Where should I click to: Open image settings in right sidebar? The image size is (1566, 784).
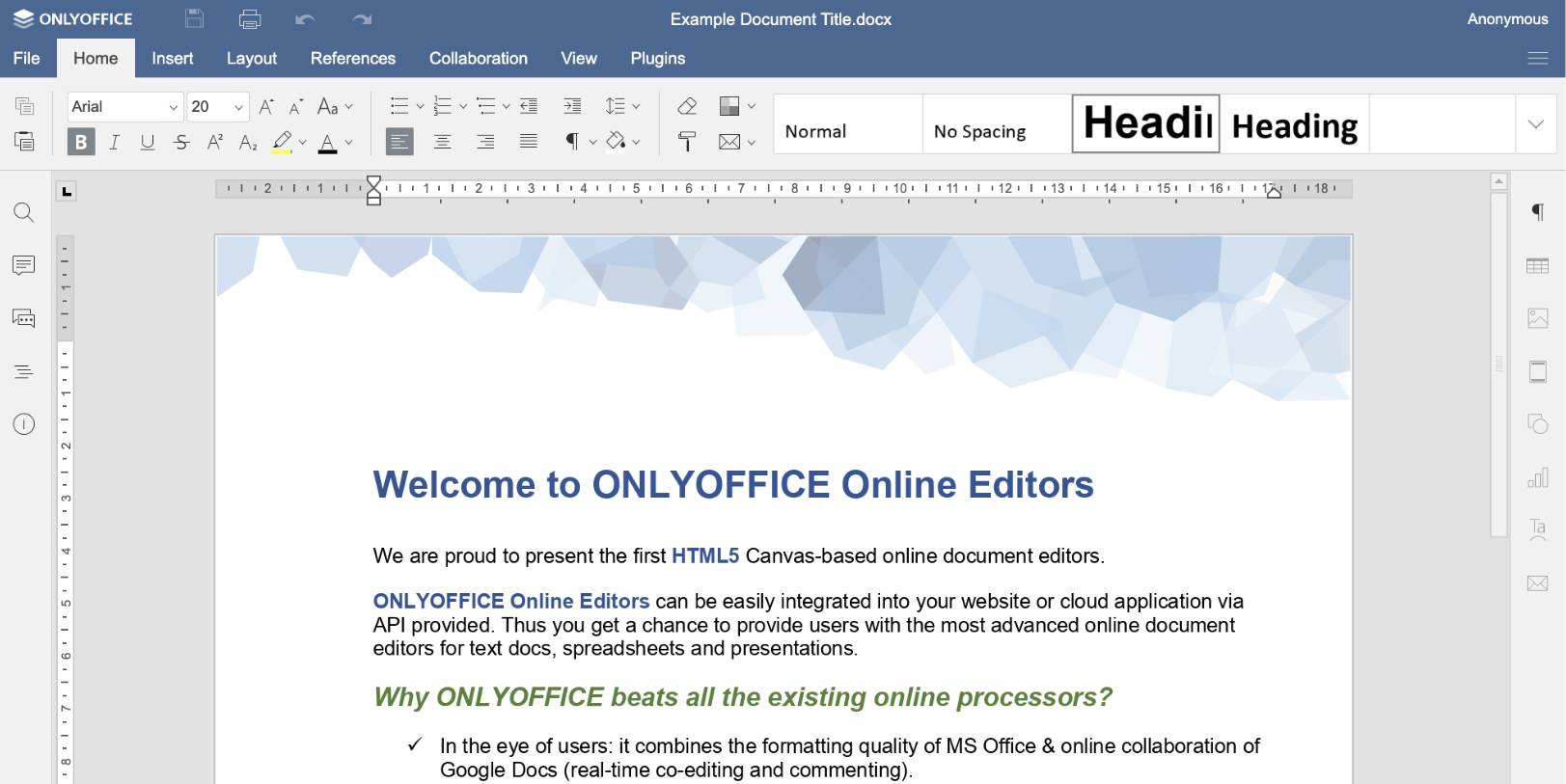click(1538, 318)
